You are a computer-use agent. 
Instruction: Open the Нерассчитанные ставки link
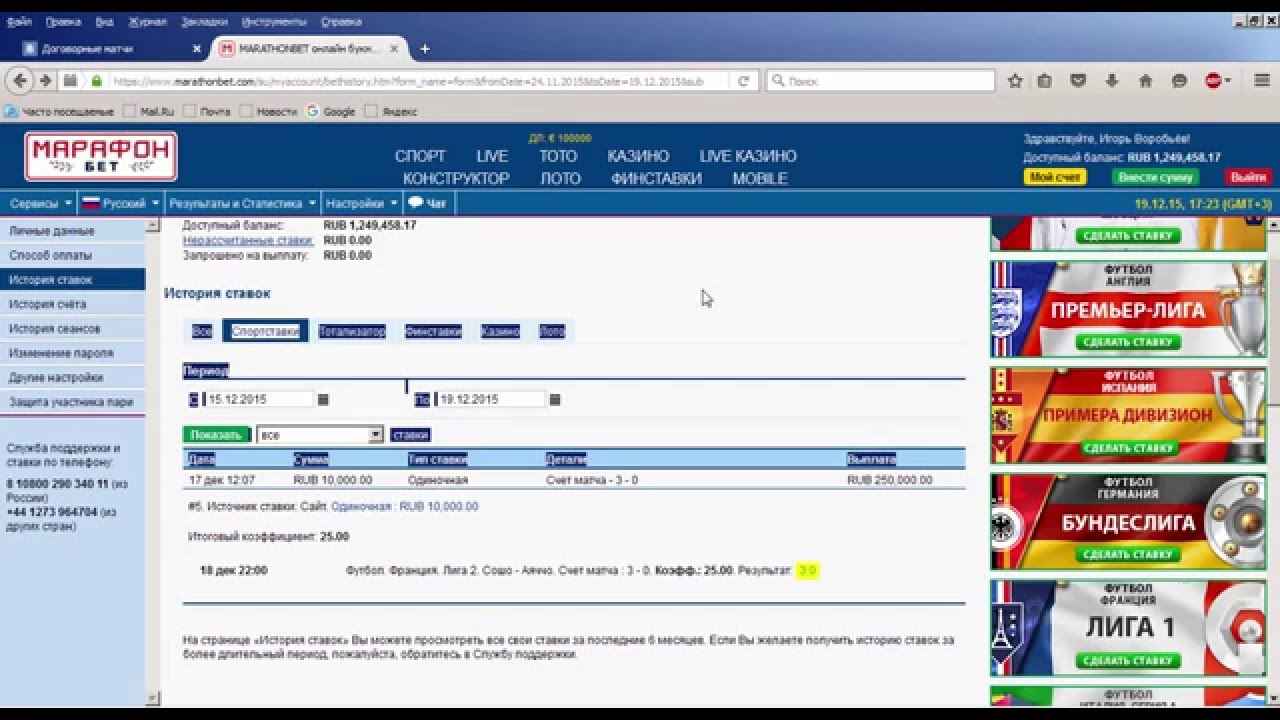[x=248, y=241]
